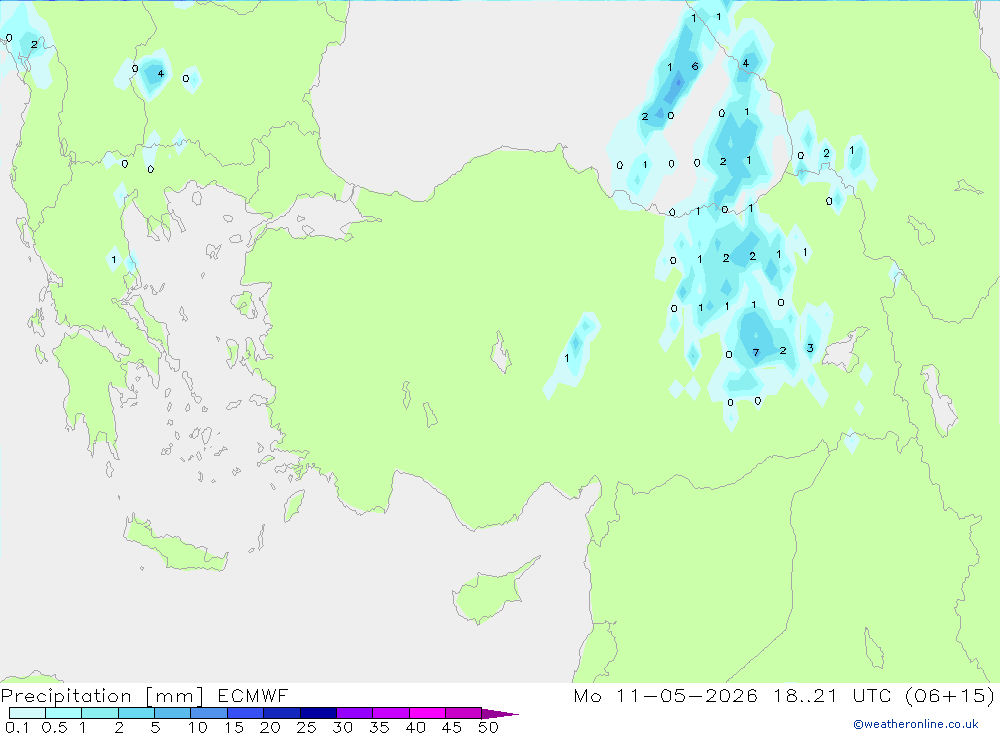Click the legend label '25'
Viewport: 1000px width, 733px height.
coord(306,727)
